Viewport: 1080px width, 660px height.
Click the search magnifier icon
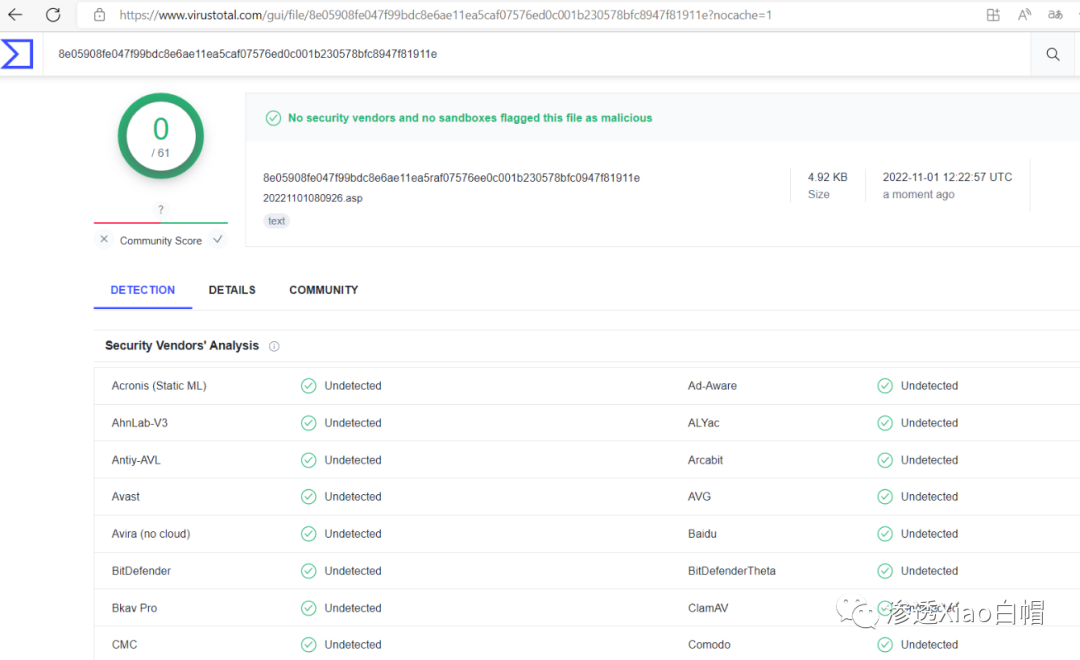(x=1052, y=54)
